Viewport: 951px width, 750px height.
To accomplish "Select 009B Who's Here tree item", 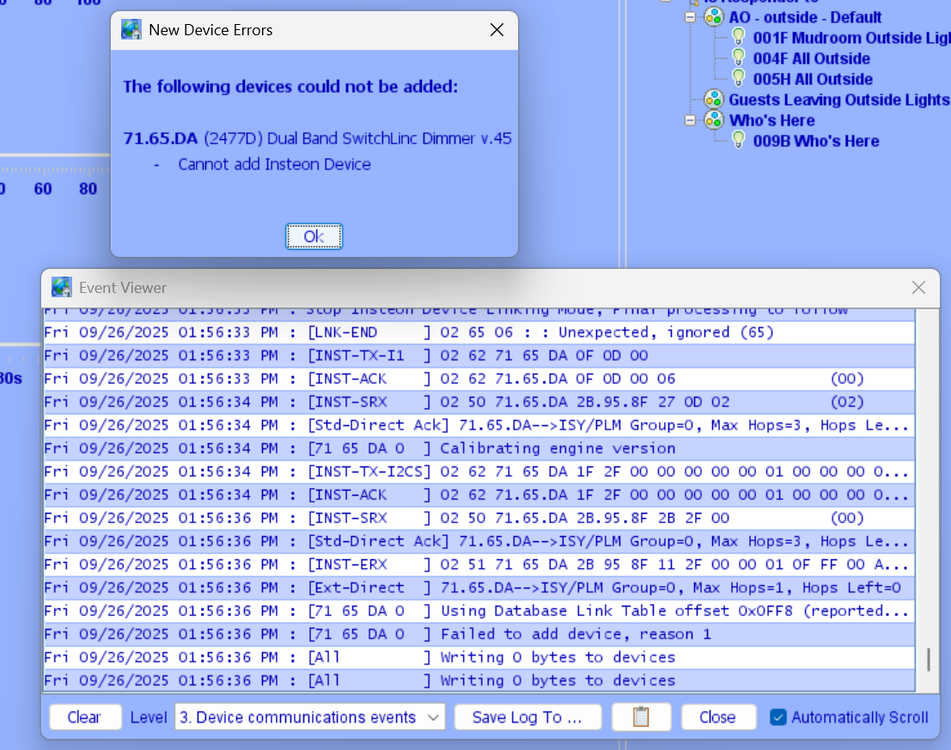I will pyautogui.click(x=816, y=141).
